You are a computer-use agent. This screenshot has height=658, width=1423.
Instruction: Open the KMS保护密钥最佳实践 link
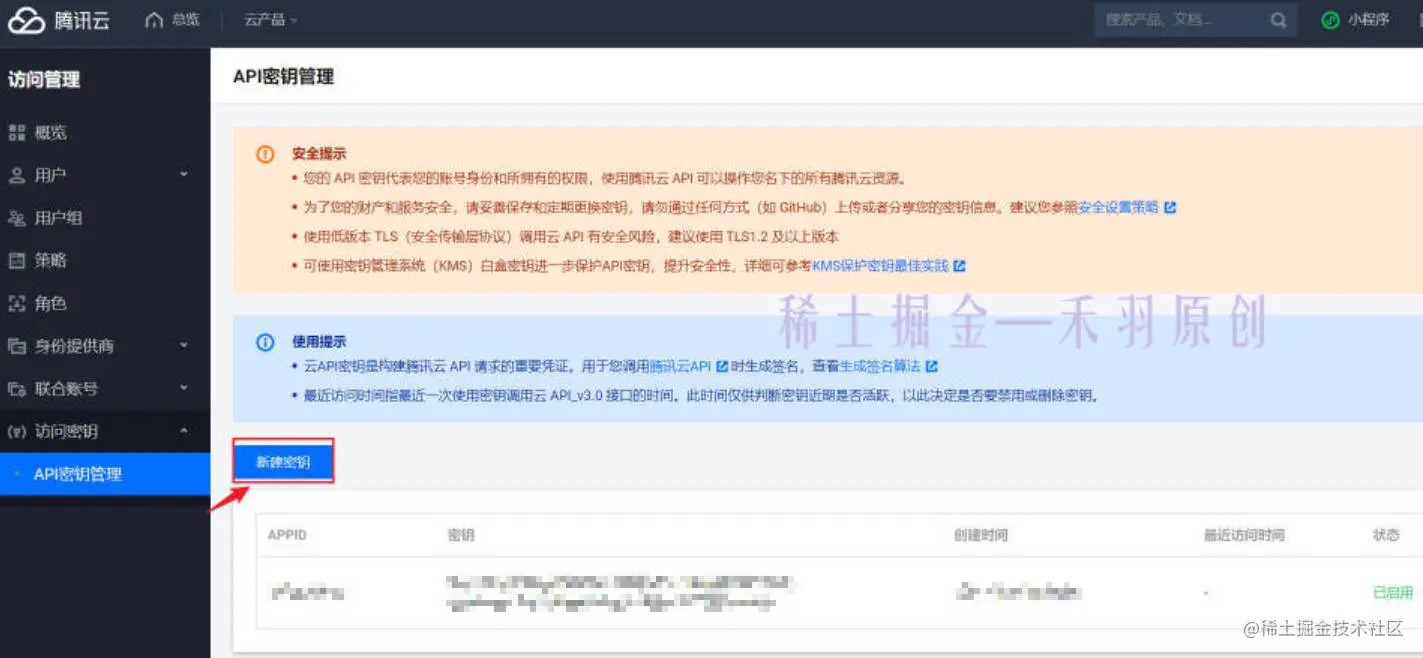tap(880, 266)
